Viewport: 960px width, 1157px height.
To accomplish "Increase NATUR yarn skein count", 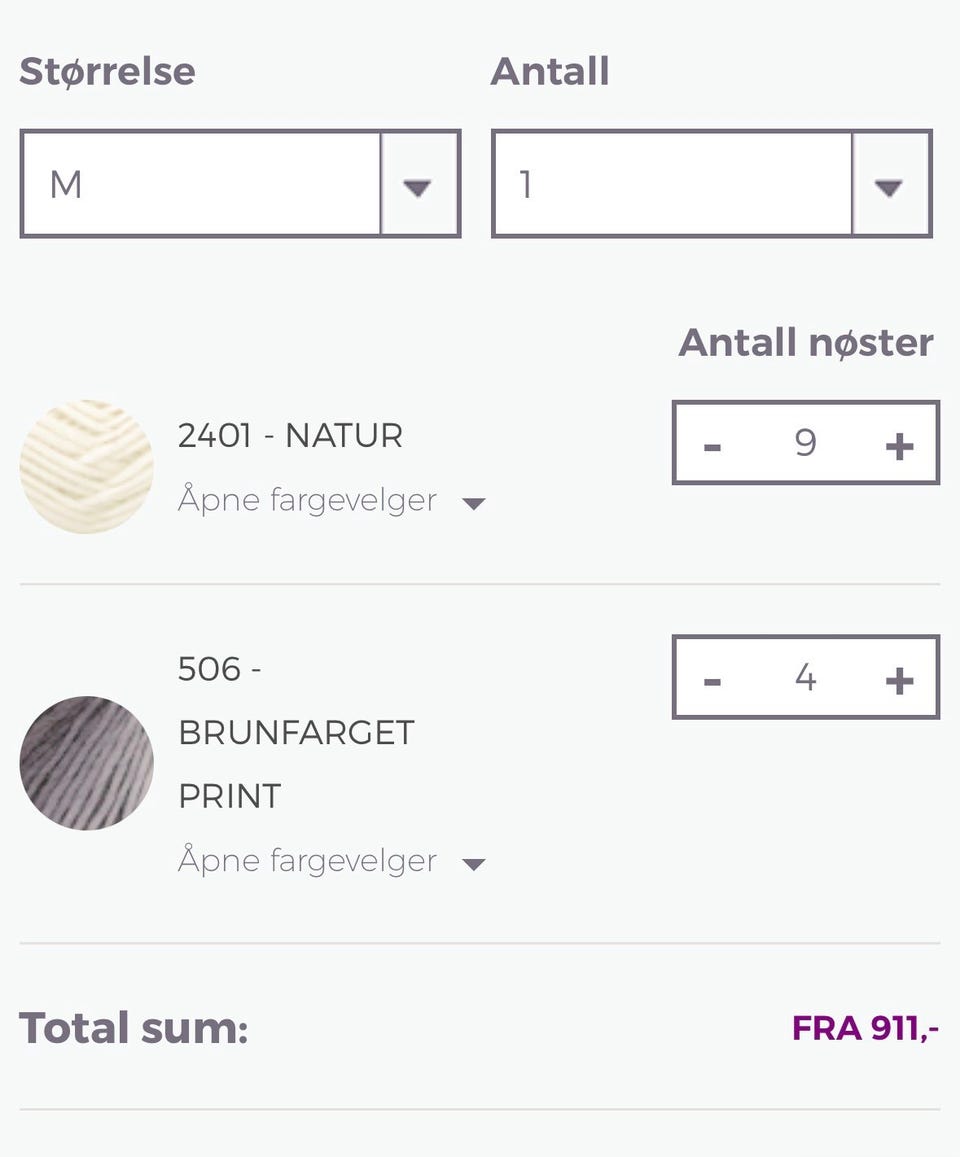I will pos(900,445).
